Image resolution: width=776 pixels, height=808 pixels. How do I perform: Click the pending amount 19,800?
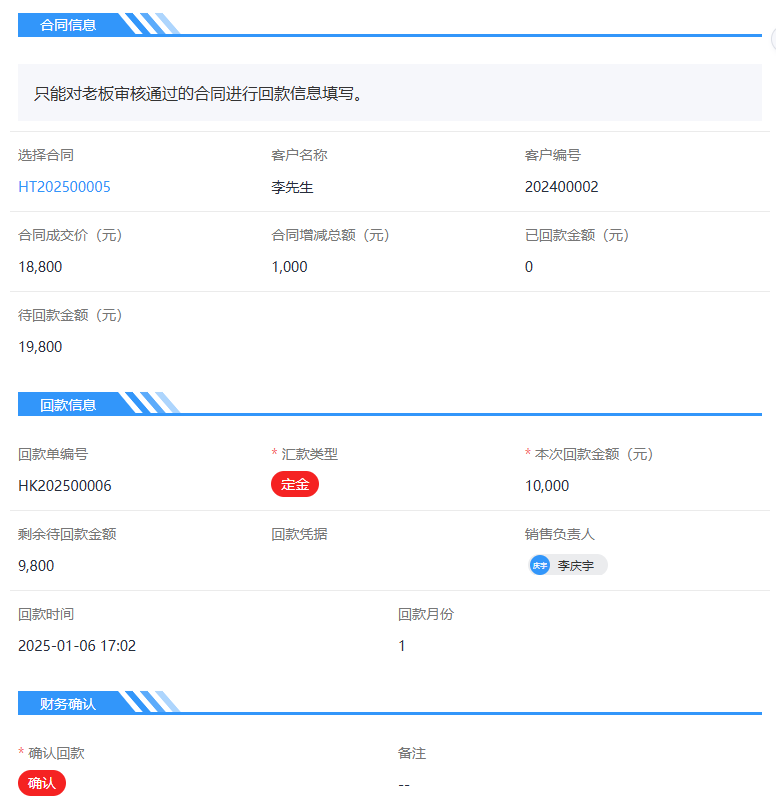(40, 347)
